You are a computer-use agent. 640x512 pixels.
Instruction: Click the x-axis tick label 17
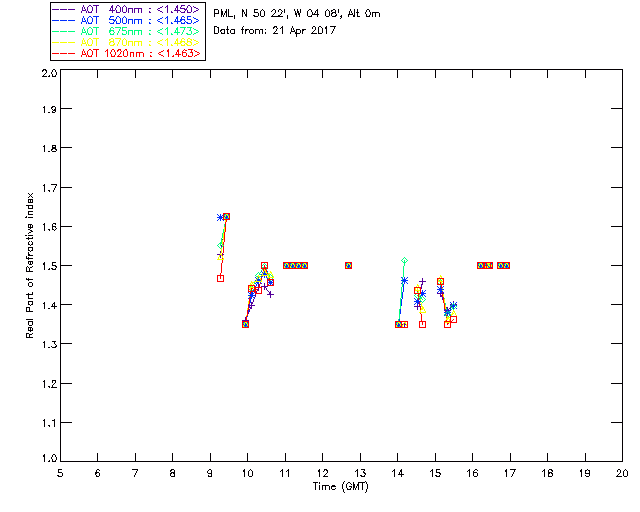tap(510, 473)
